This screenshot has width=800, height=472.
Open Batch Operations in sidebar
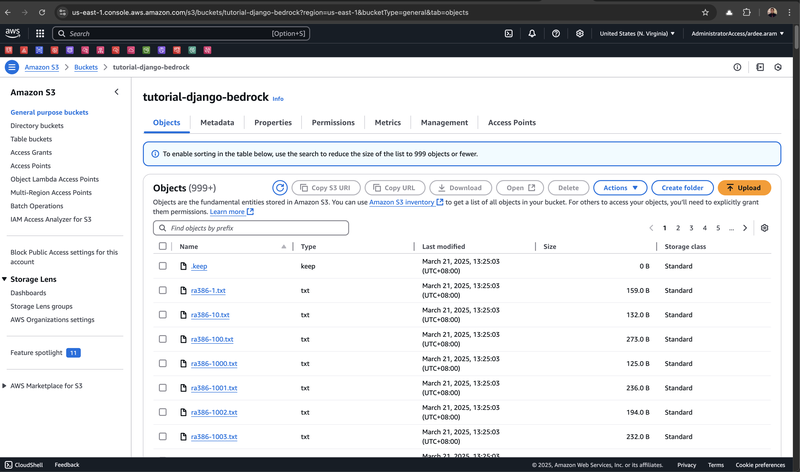click(37, 206)
